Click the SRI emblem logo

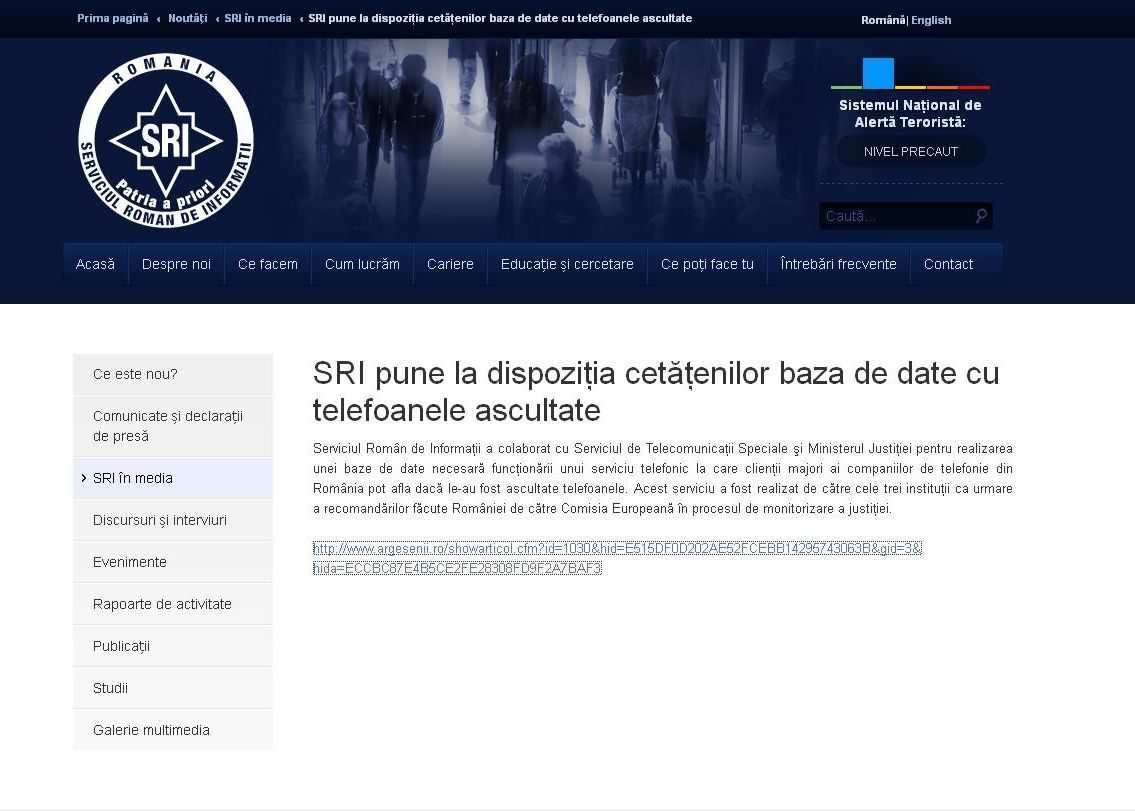pos(165,139)
